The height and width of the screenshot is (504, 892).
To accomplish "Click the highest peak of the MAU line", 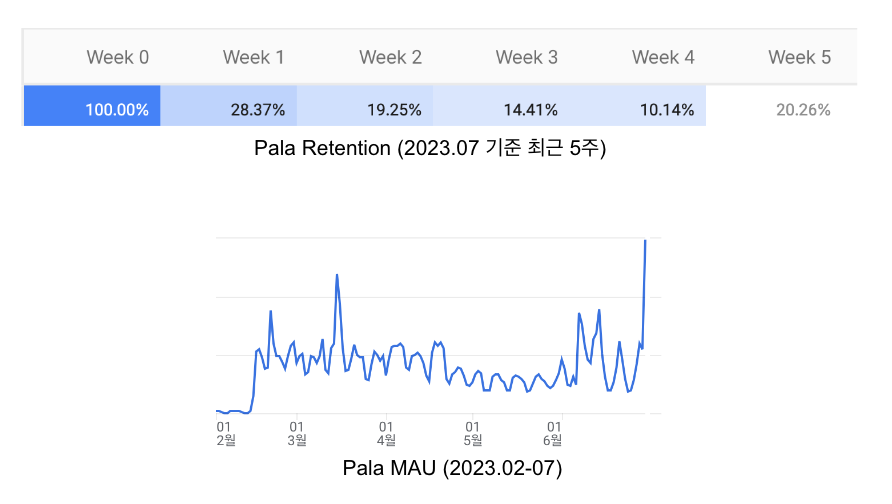I will (645, 241).
